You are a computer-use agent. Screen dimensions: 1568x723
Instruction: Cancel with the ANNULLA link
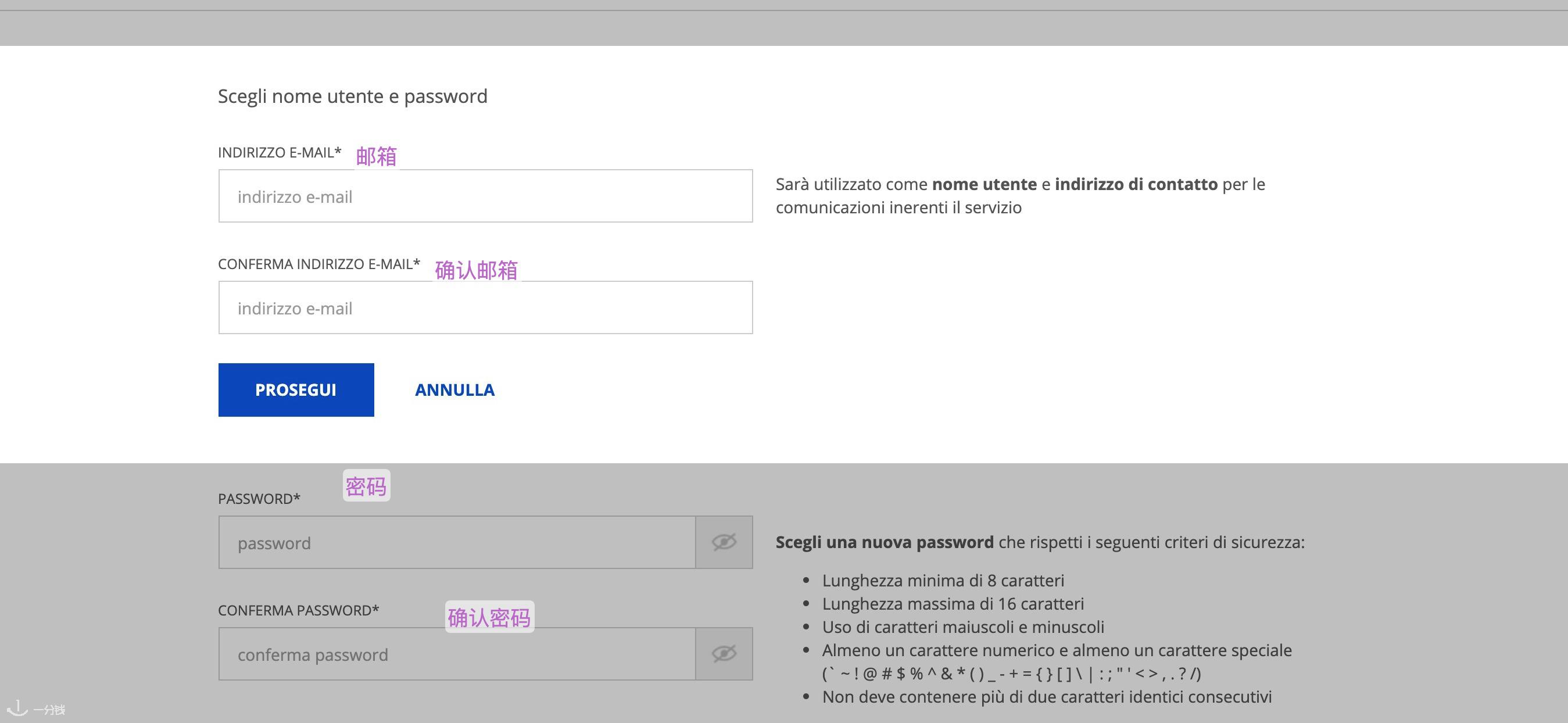pos(454,390)
